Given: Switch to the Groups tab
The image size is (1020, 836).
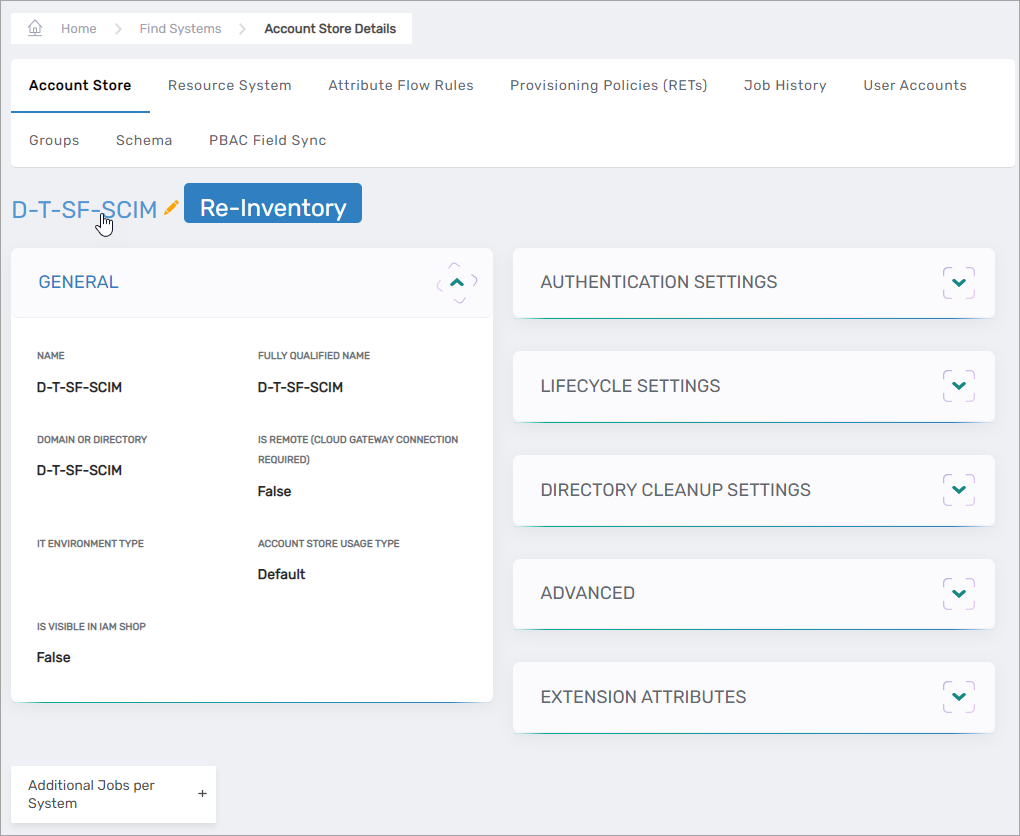Looking at the screenshot, I should 54,141.
